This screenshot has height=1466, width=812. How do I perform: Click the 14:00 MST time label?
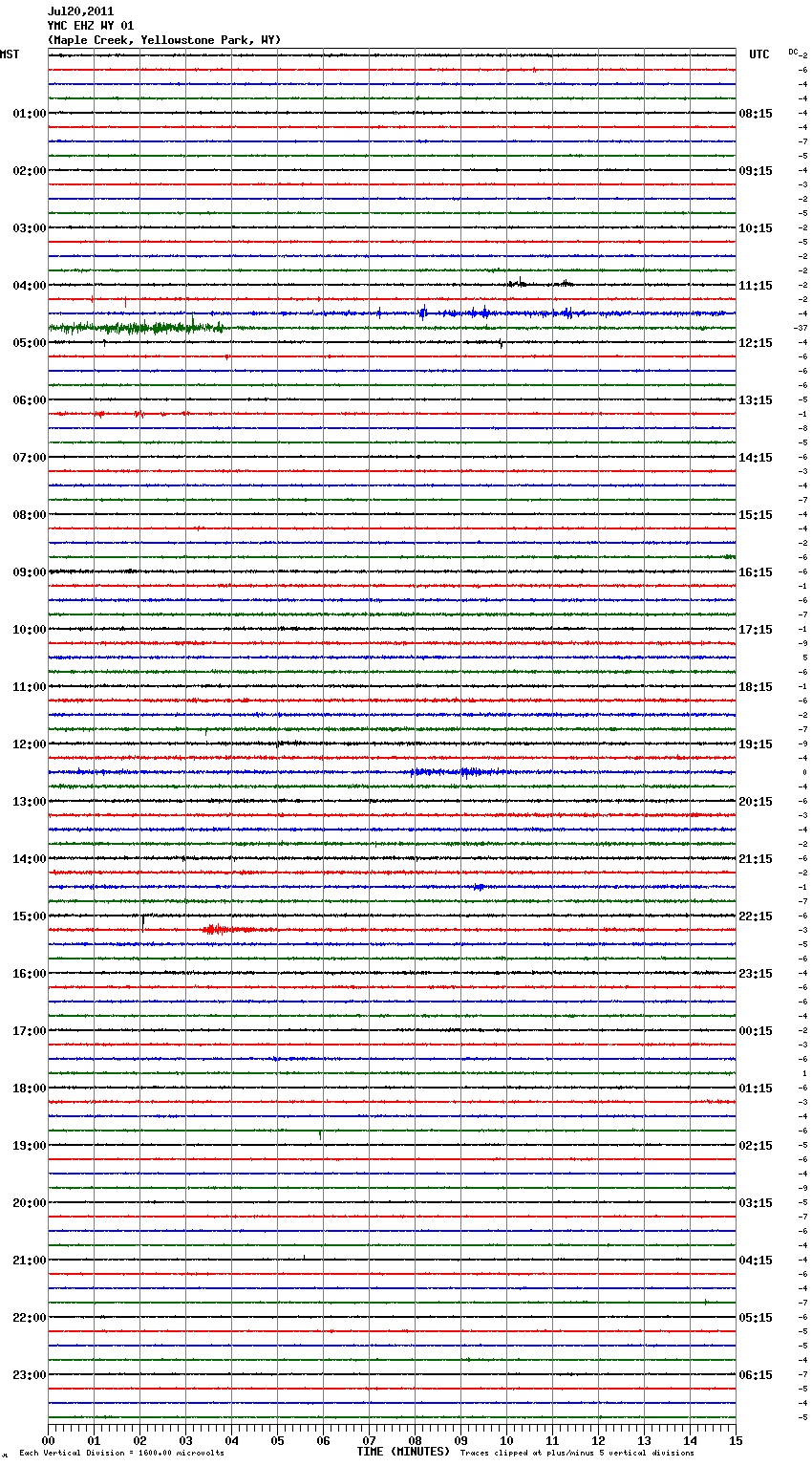click(x=30, y=859)
